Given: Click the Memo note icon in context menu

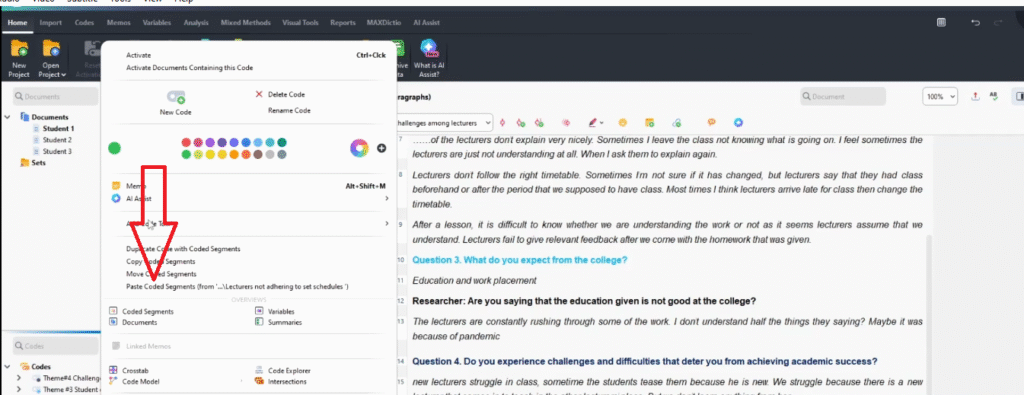Looking at the screenshot, I should 116,186.
